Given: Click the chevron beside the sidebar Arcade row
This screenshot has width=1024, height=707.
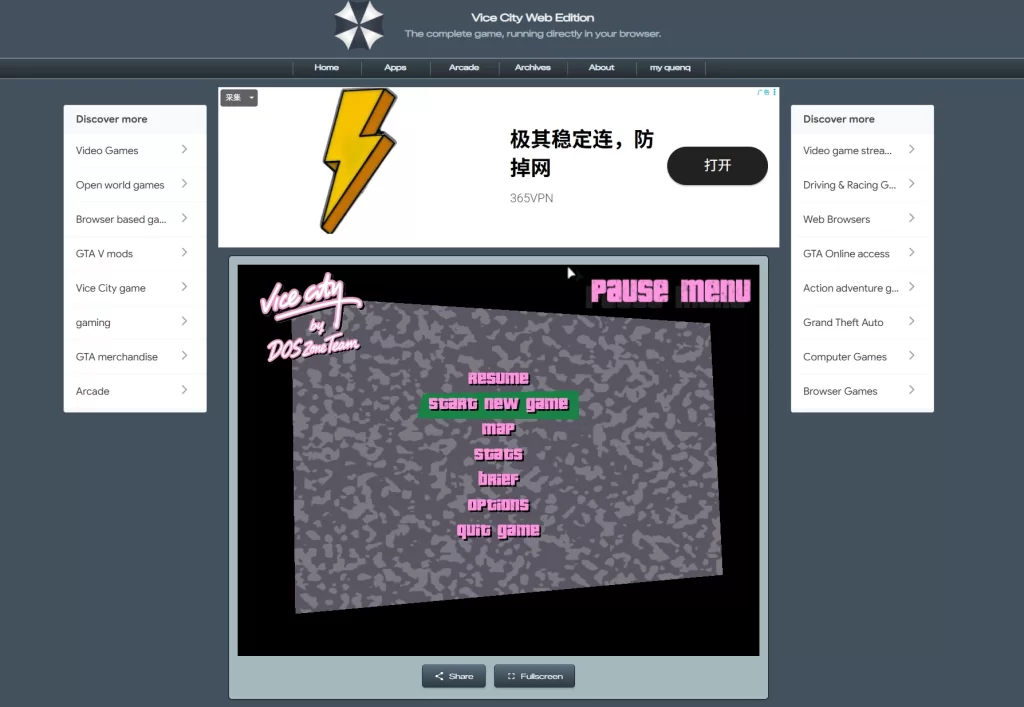Looking at the screenshot, I should [x=184, y=390].
